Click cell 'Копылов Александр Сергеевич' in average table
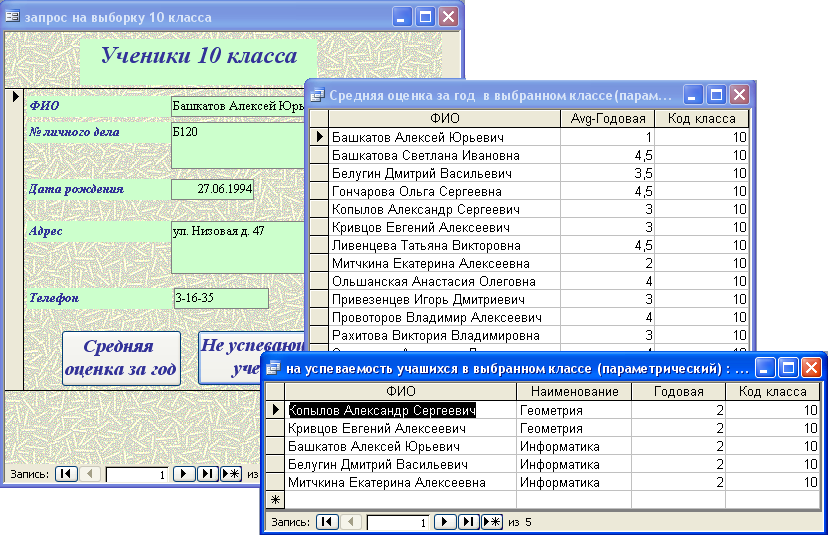The width and height of the screenshot is (829, 536). pyautogui.click(x=444, y=209)
